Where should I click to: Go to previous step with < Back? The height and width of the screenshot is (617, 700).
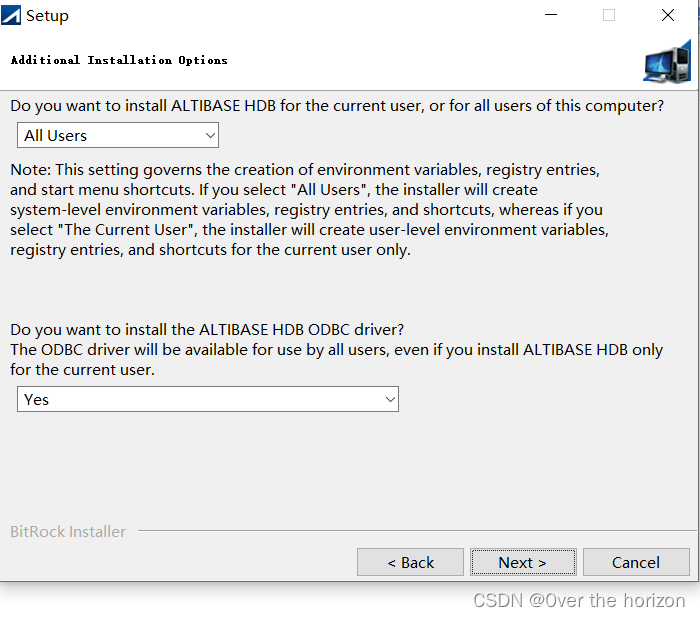410,562
